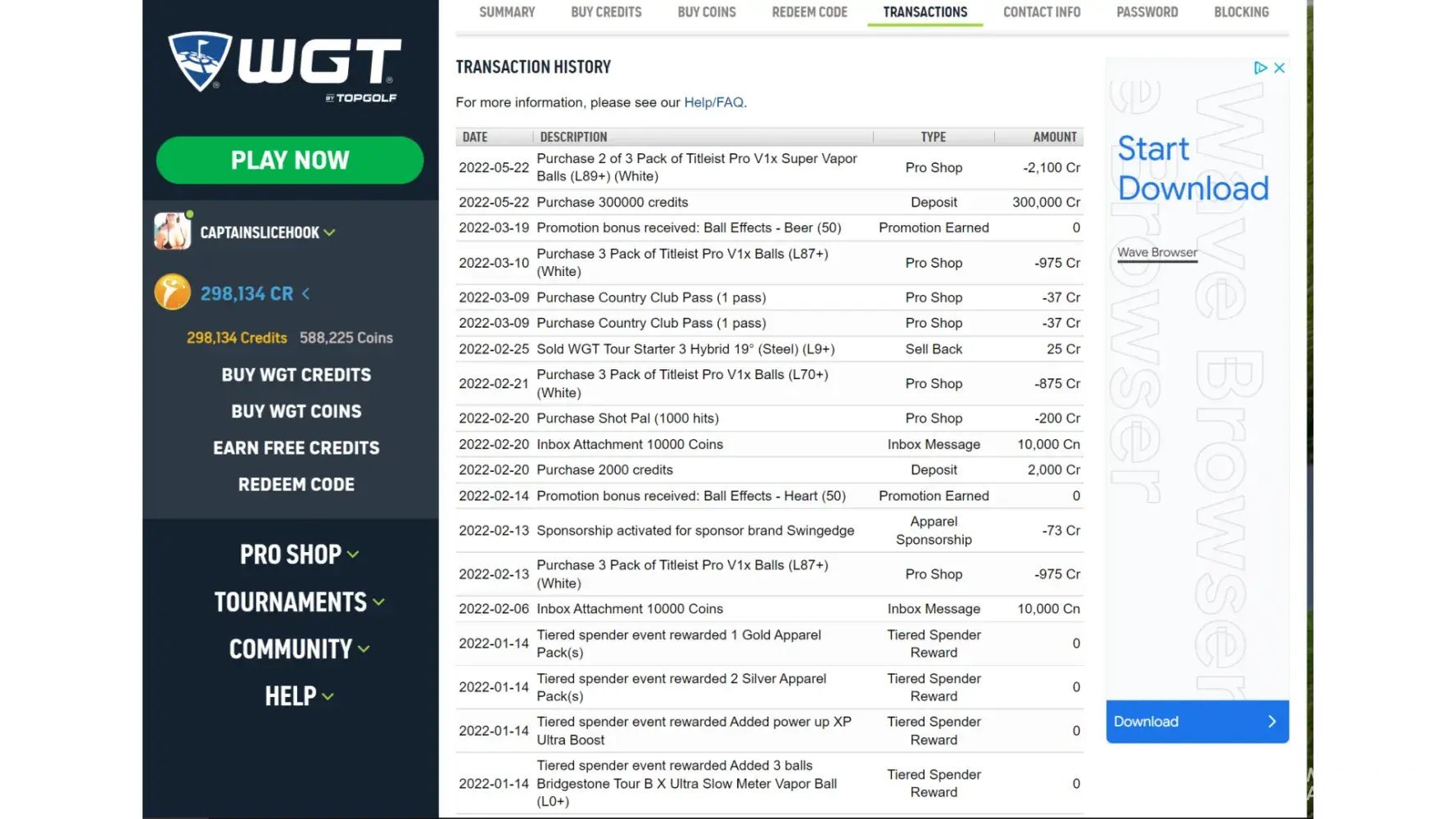This screenshot has width=1456, height=819.
Task: Click the 588,225 Coins balance text
Action: pyautogui.click(x=346, y=338)
